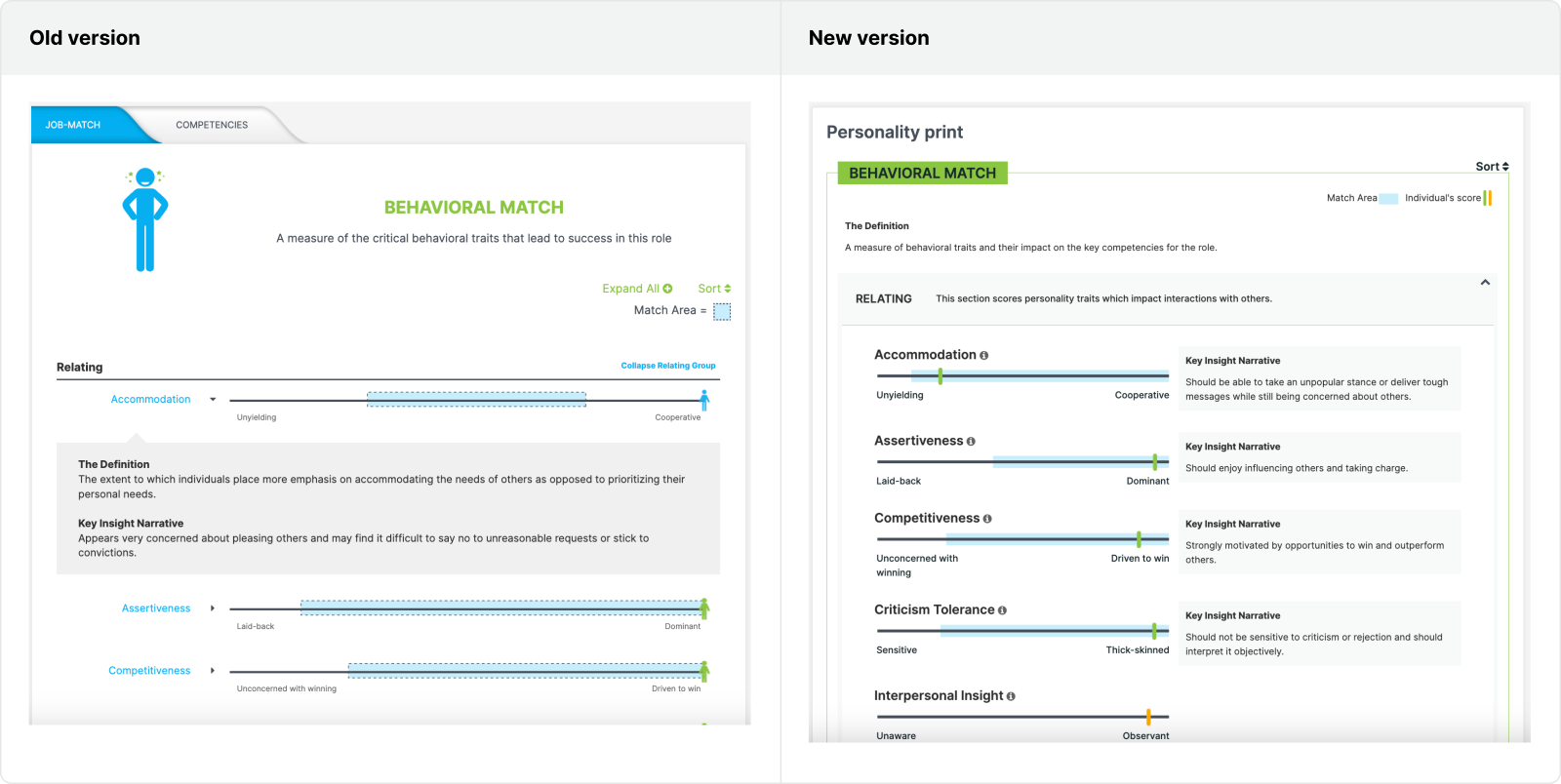Click the Criticism Tolerance green score marker
The height and width of the screenshot is (784, 1561).
pyautogui.click(x=1154, y=631)
